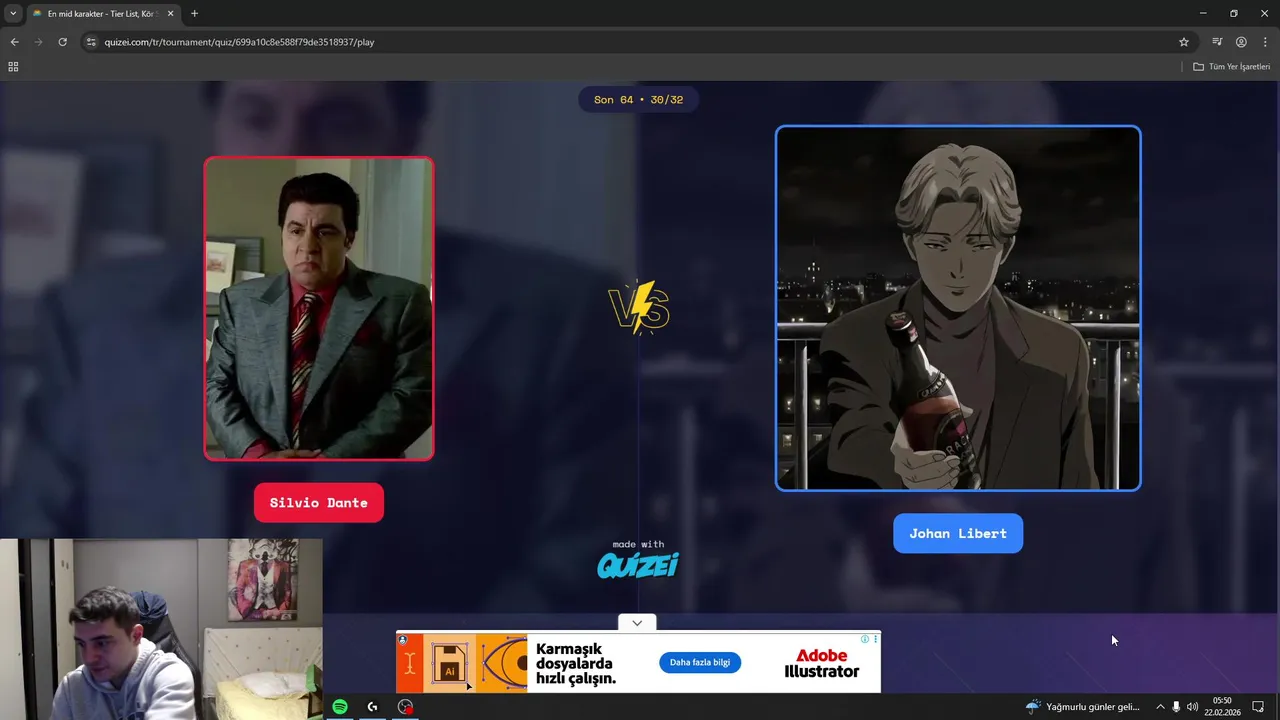Click the Quizei logo link
The image size is (1280, 720).
[x=638, y=565]
